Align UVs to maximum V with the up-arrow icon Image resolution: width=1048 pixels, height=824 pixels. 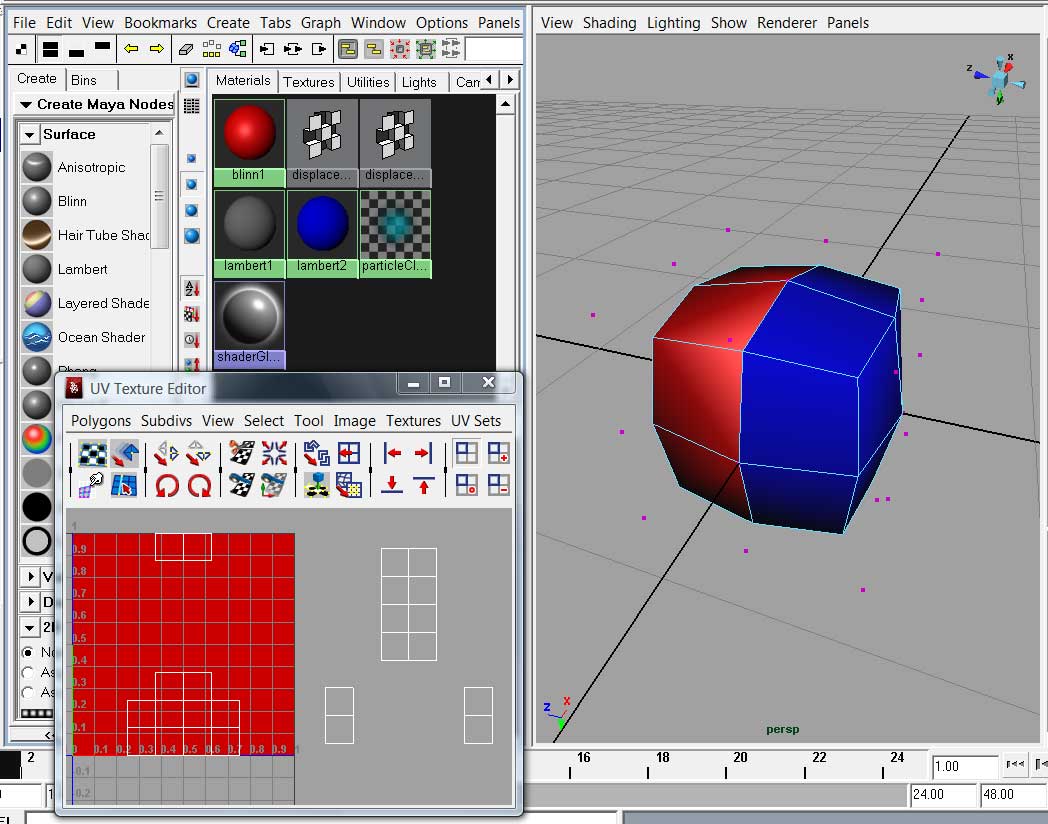coord(424,485)
